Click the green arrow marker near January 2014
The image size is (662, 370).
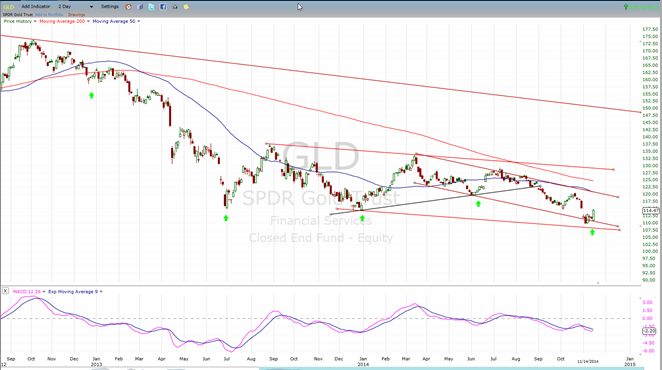point(362,218)
